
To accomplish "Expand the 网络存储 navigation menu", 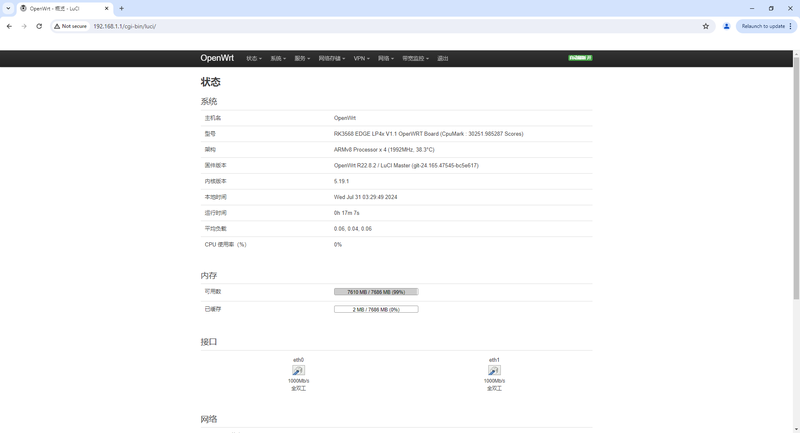I will 332,59.
